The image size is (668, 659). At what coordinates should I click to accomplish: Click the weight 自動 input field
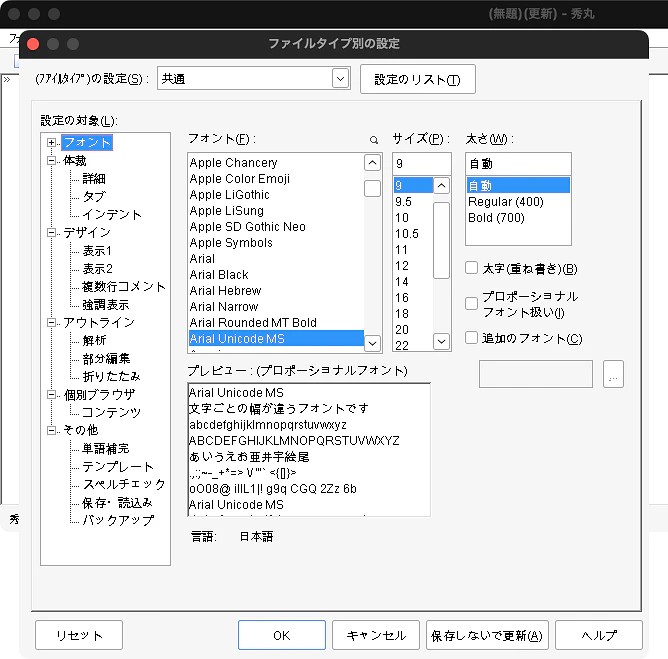[518, 164]
